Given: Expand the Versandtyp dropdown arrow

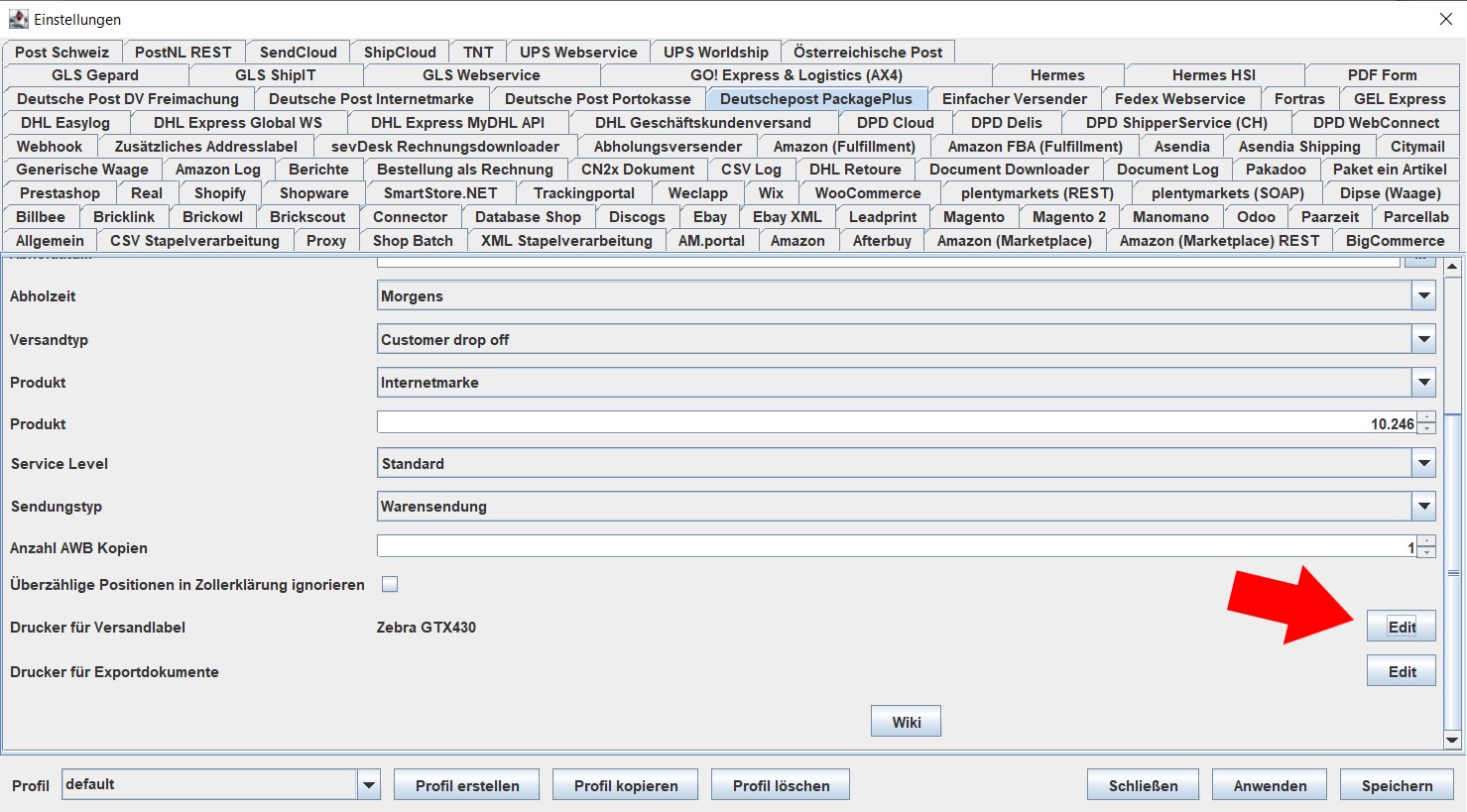Looking at the screenshot, I should coord(1424,339).
